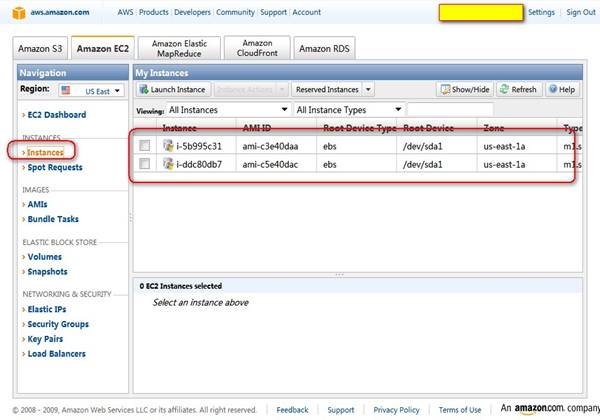Viewport: 600px width, 420px height.
Task: Click the Sign Out link
Action: (x=580, y=12)
